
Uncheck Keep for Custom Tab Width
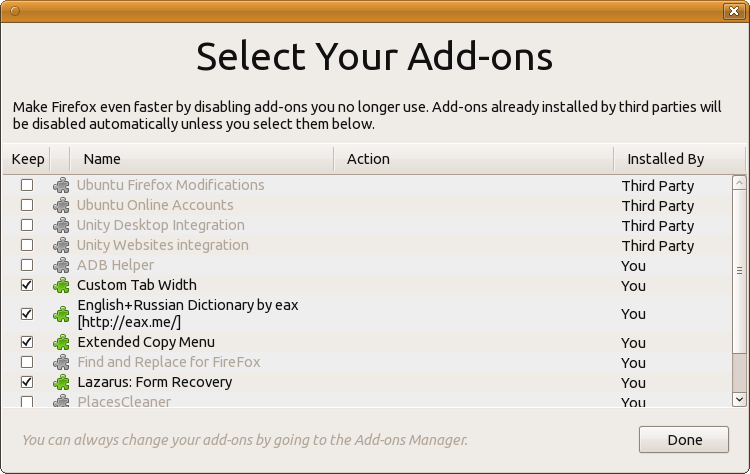(27, 285)
